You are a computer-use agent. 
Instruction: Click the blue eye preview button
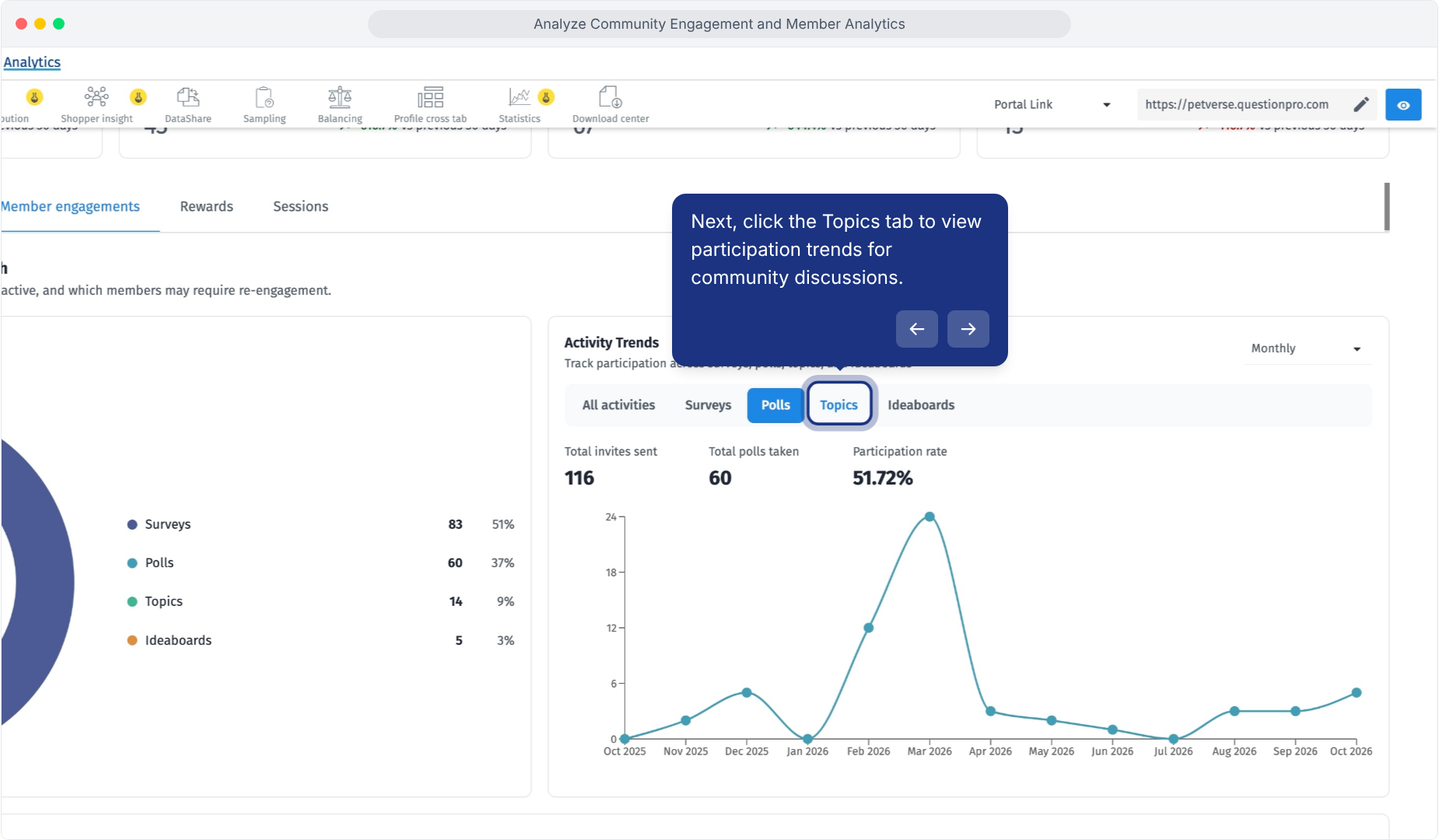(x=1403, y=105)
